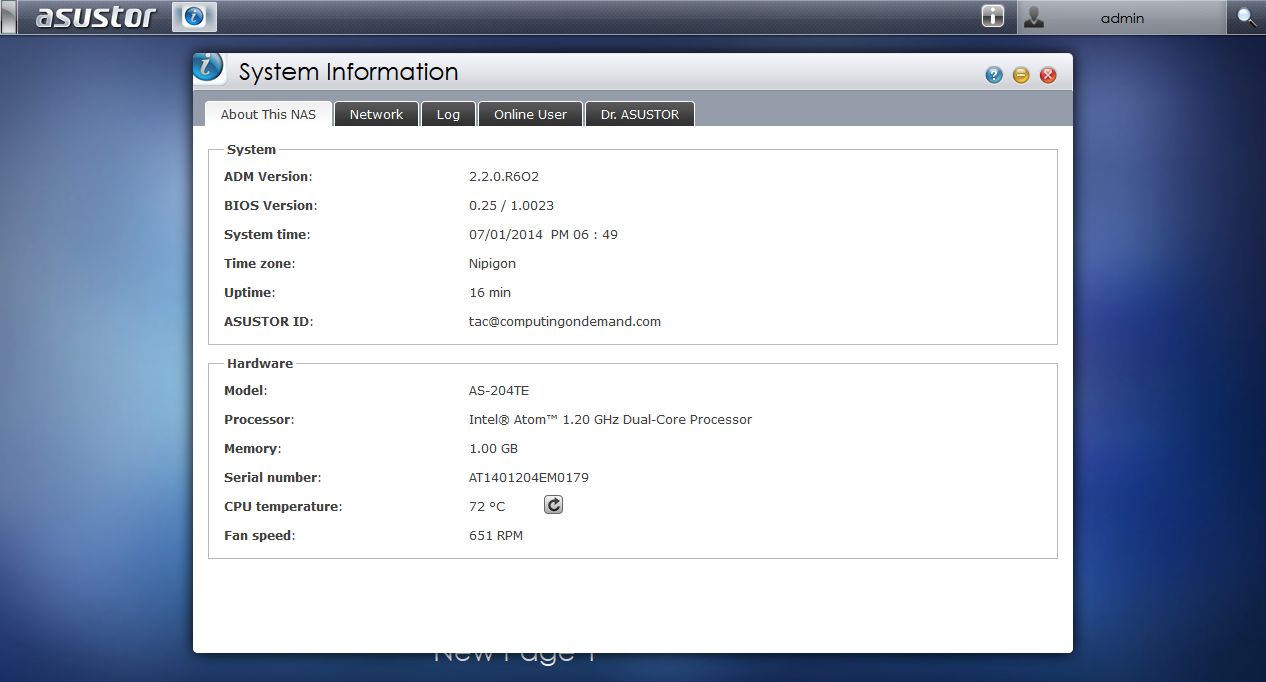This screenshot has height=682, width=1266.
Task: Click the CPU temperature label
Action: tap(283, 506)
